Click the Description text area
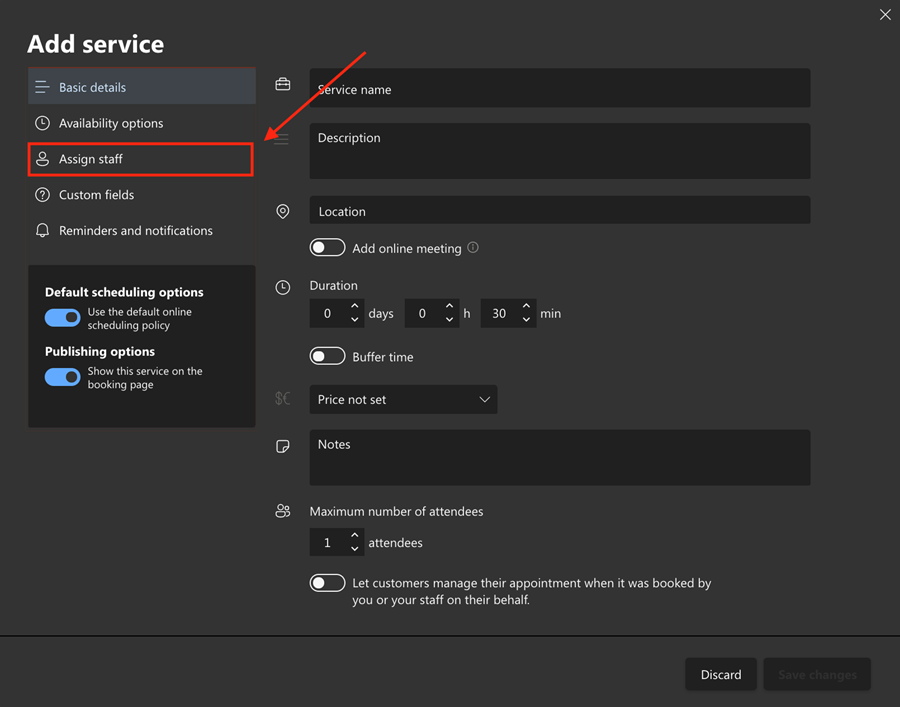Viewport: 900px width, 707px height. tap(560, 151)
